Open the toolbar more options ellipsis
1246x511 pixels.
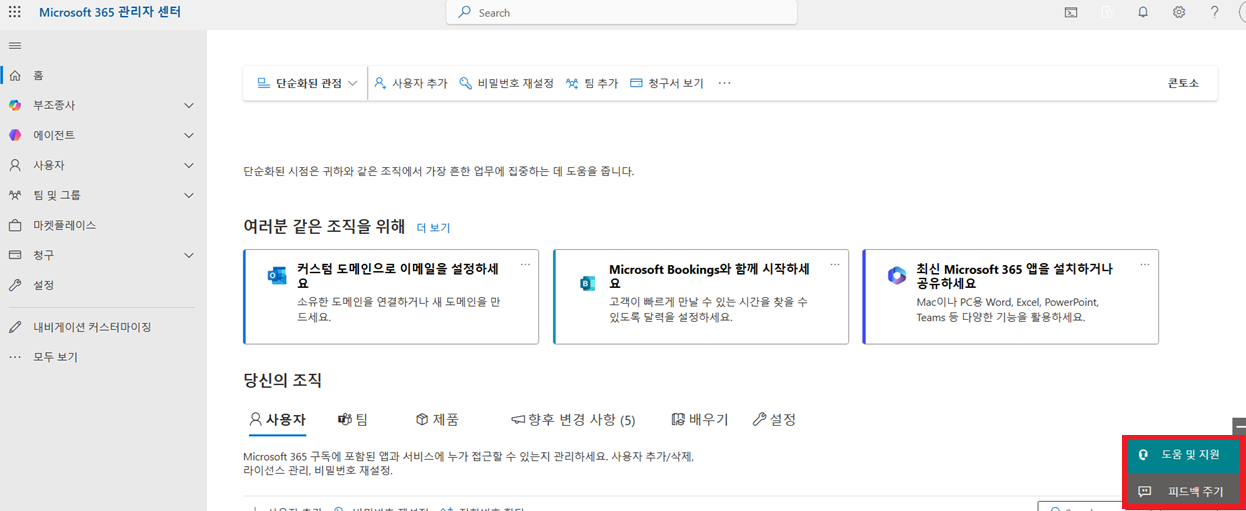725,83
